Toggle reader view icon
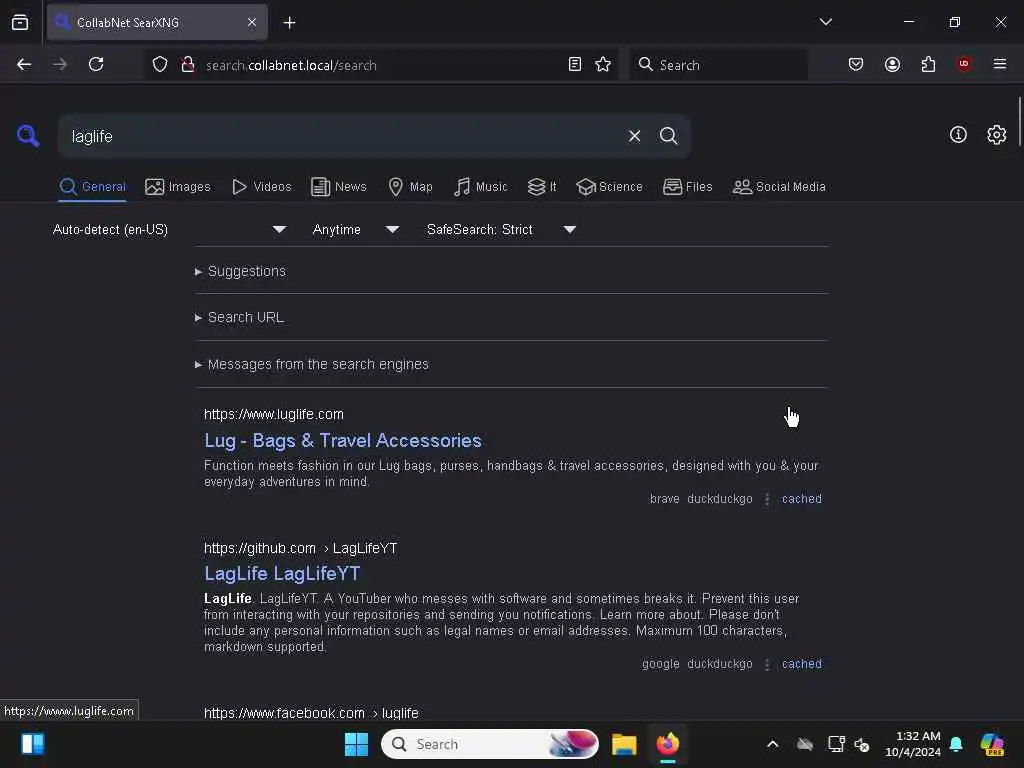Viewport: 1024px width, 768px height. (x=575, y=64)
